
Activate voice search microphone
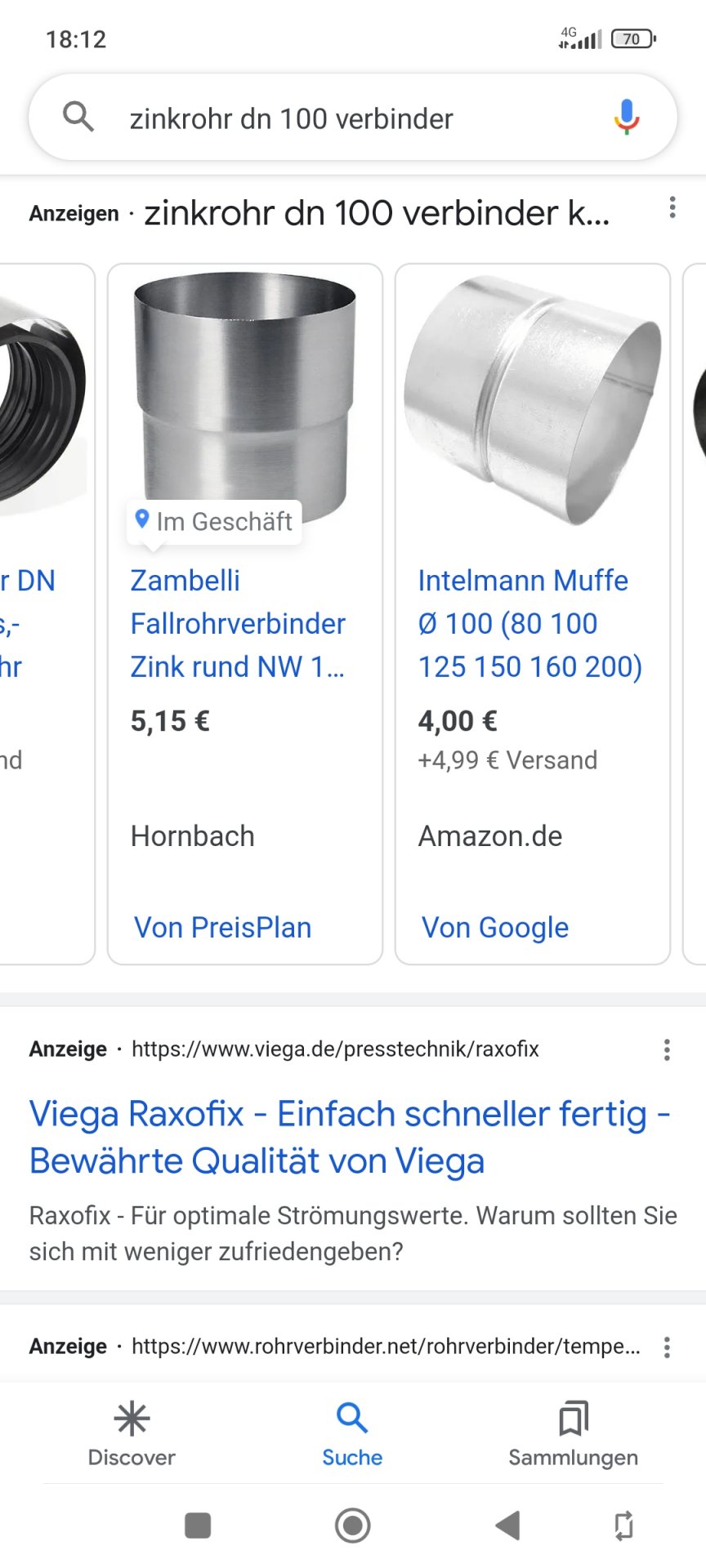click(x=626, y=118)
